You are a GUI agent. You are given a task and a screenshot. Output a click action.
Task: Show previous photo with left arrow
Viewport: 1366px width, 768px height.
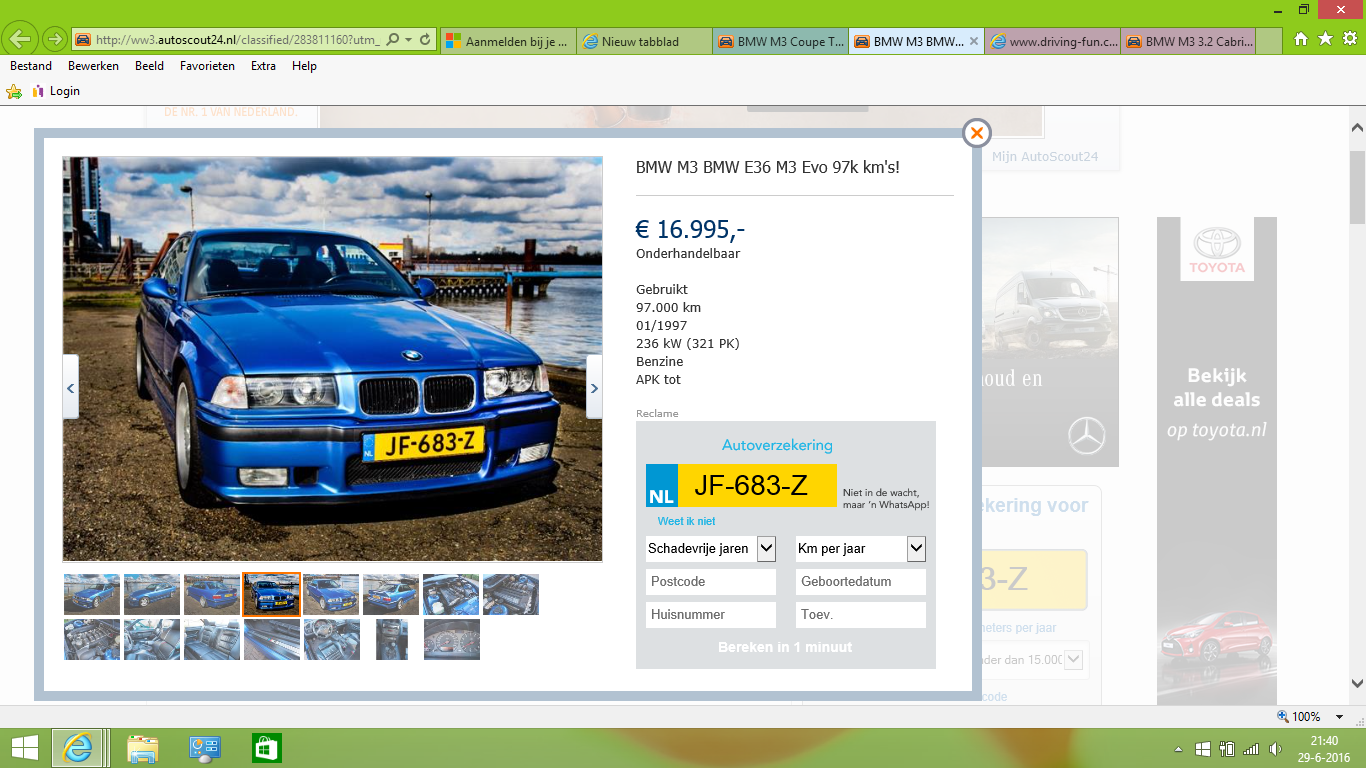click(x=70, y=387)
